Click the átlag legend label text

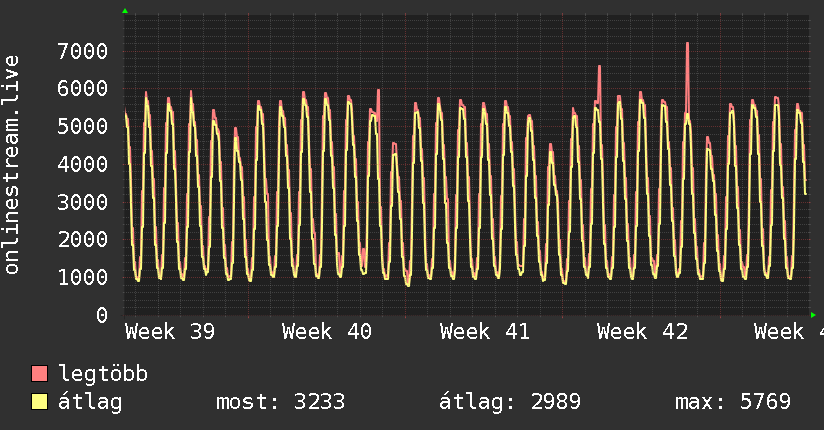90,402
